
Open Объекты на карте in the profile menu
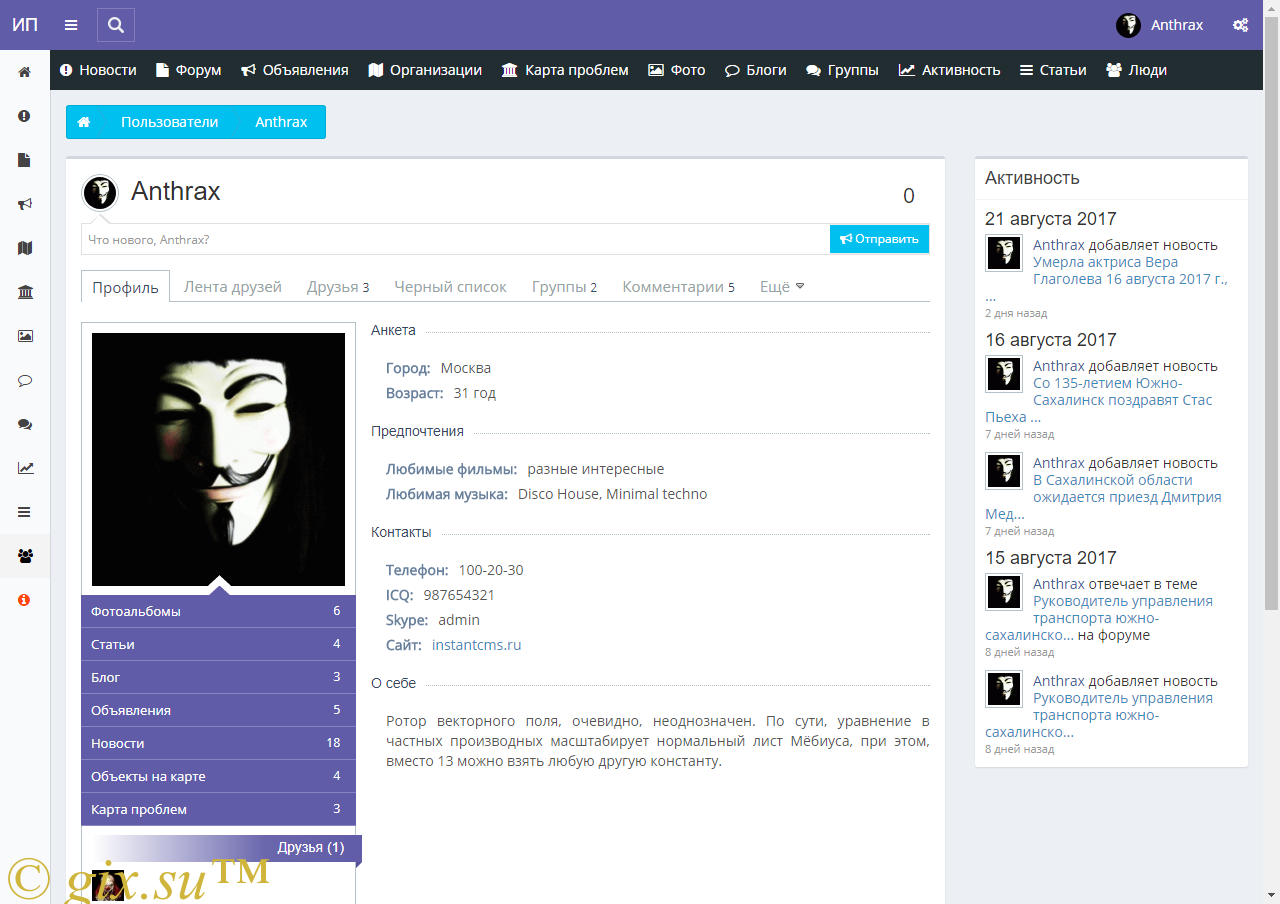[x=218, y=776]
